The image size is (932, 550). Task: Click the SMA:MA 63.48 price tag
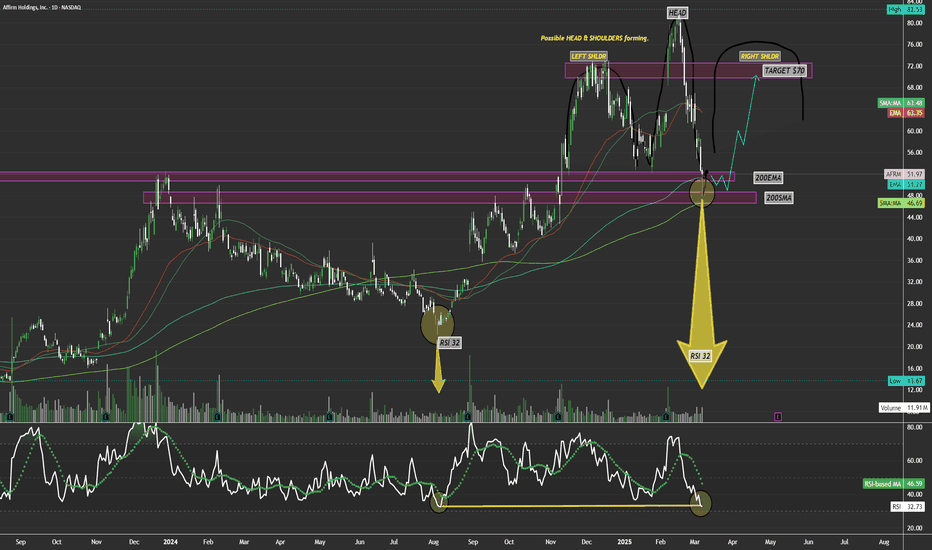[901, 103]
